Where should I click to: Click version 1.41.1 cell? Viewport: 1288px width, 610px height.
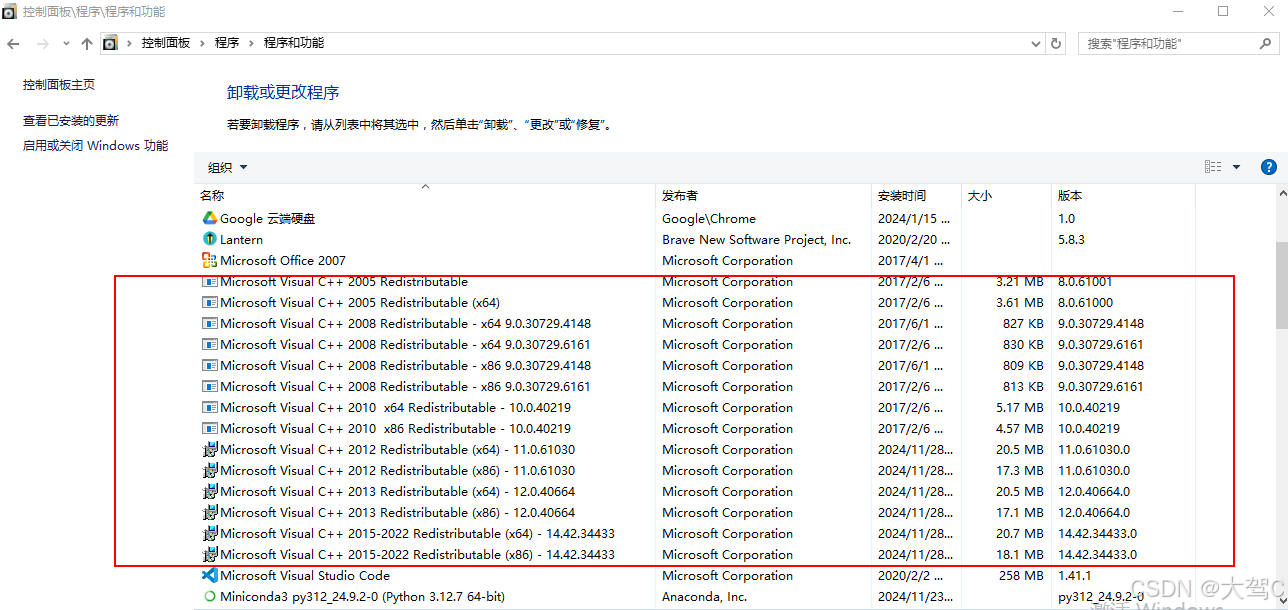(x=1076, y=575)
